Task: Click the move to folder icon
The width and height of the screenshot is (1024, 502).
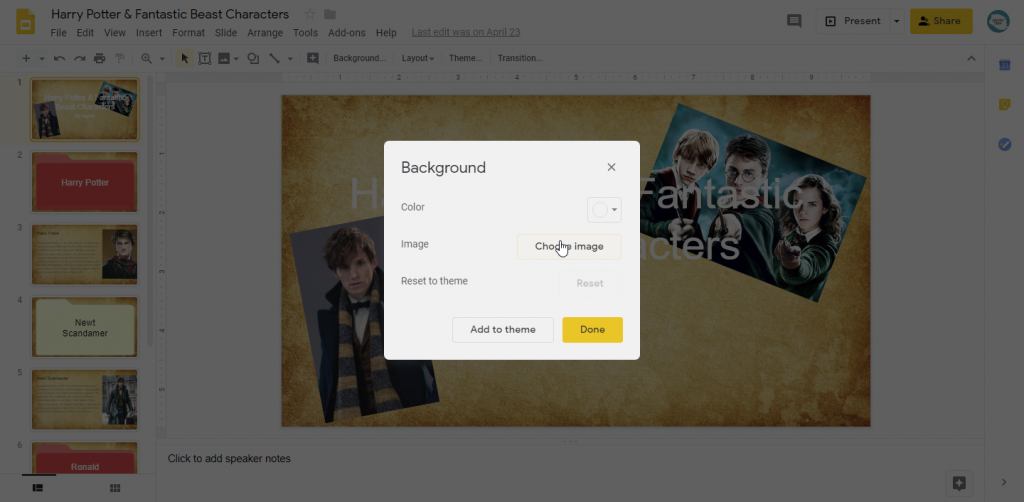Action: coord(330,14)
